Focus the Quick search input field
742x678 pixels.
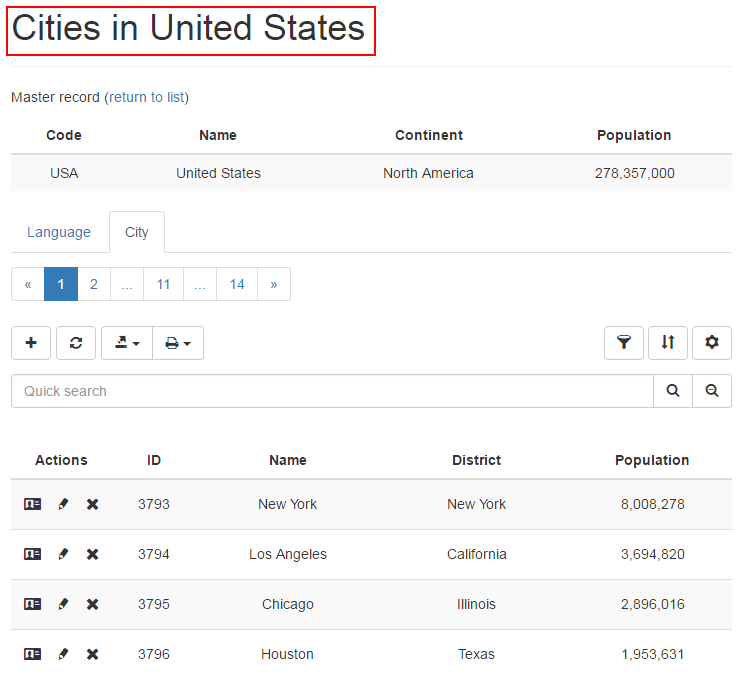point(332,391)
